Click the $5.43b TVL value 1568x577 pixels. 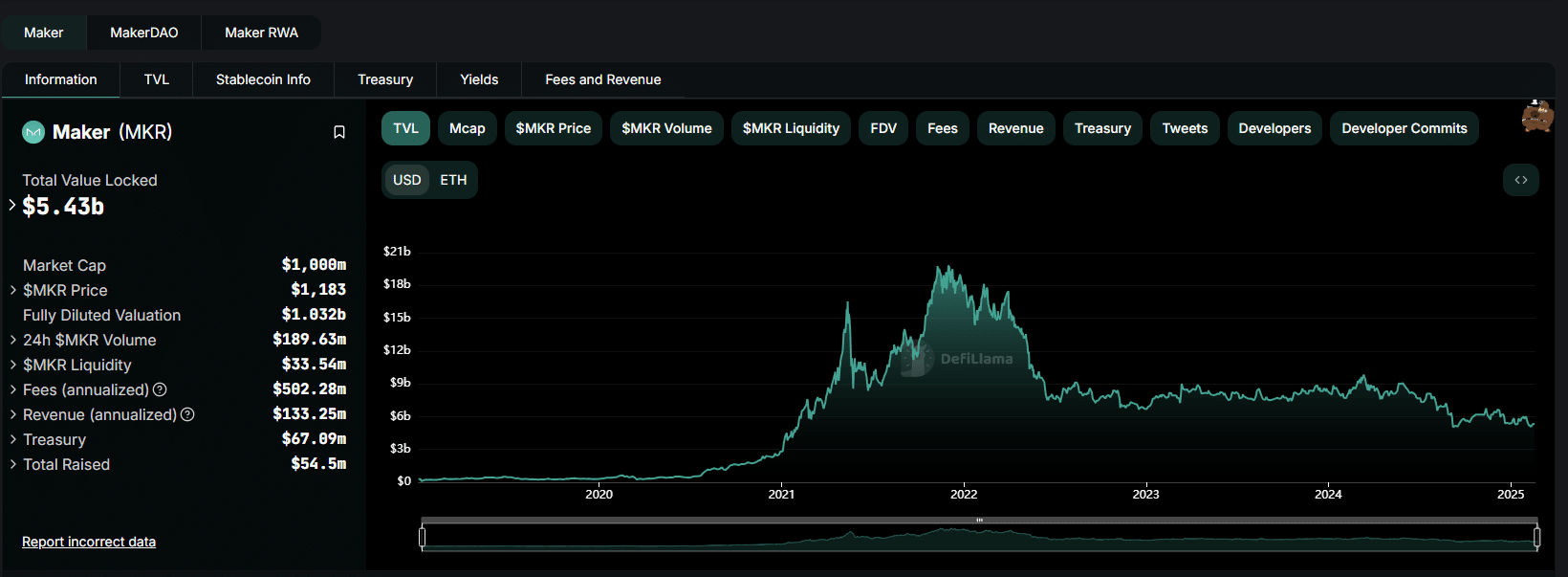(x=63, y=207)
